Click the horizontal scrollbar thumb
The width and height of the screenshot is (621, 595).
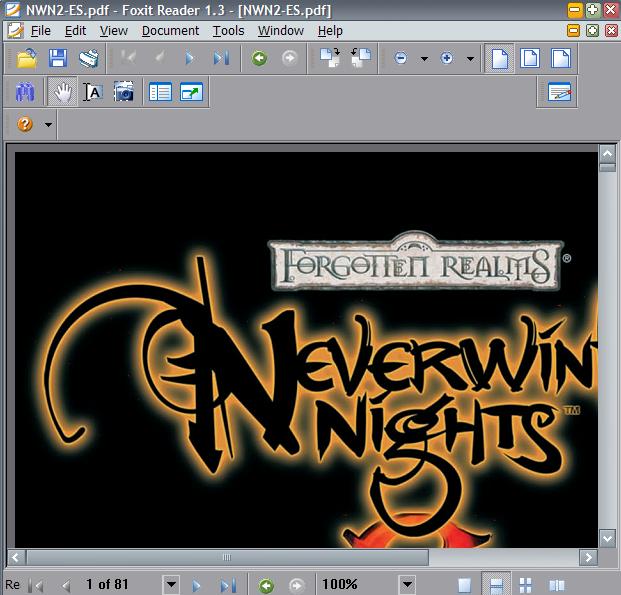(x=227, y=557)
